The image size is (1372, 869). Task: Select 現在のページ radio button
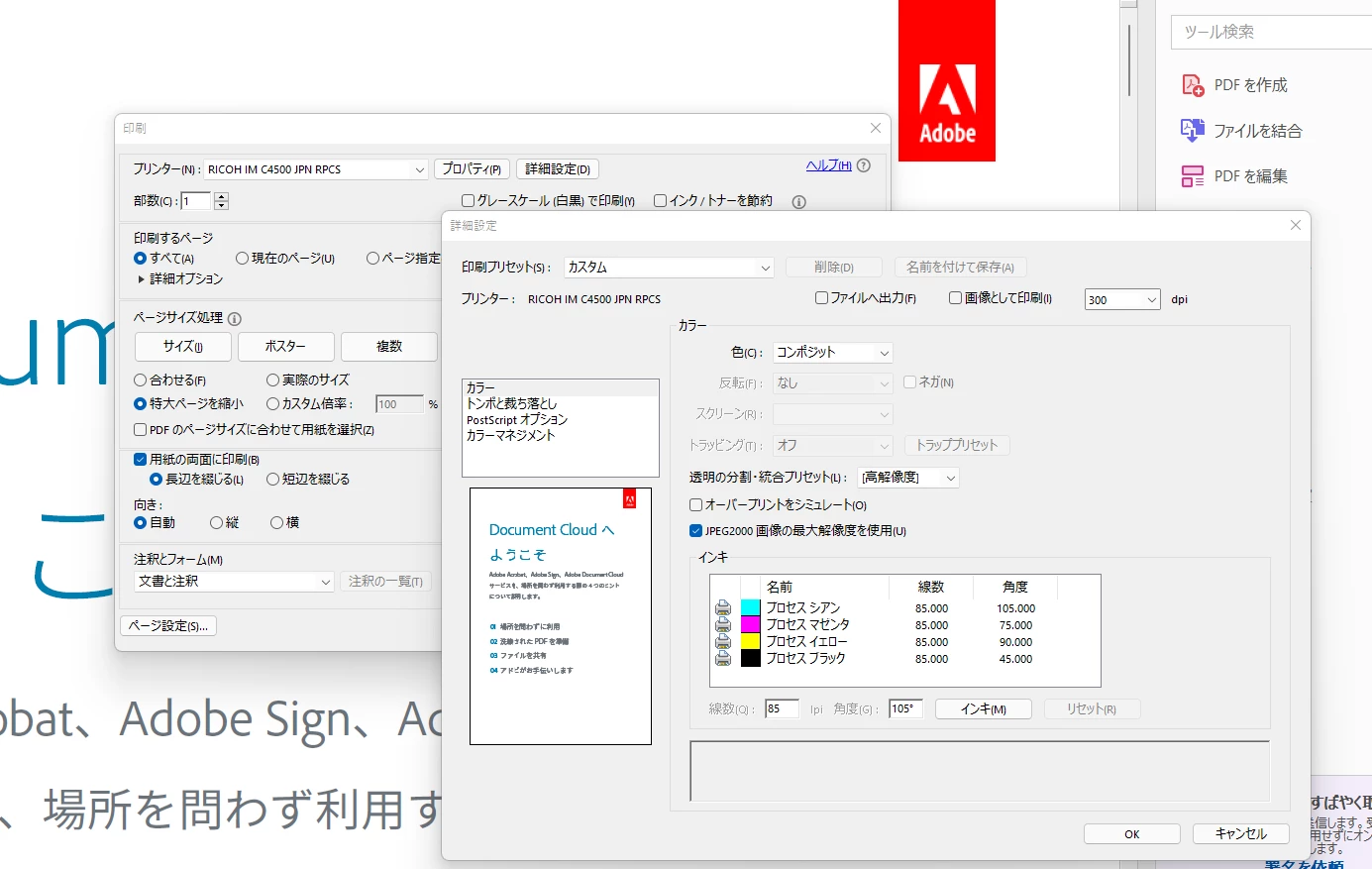pyautogui.click(x=242, y=259)
